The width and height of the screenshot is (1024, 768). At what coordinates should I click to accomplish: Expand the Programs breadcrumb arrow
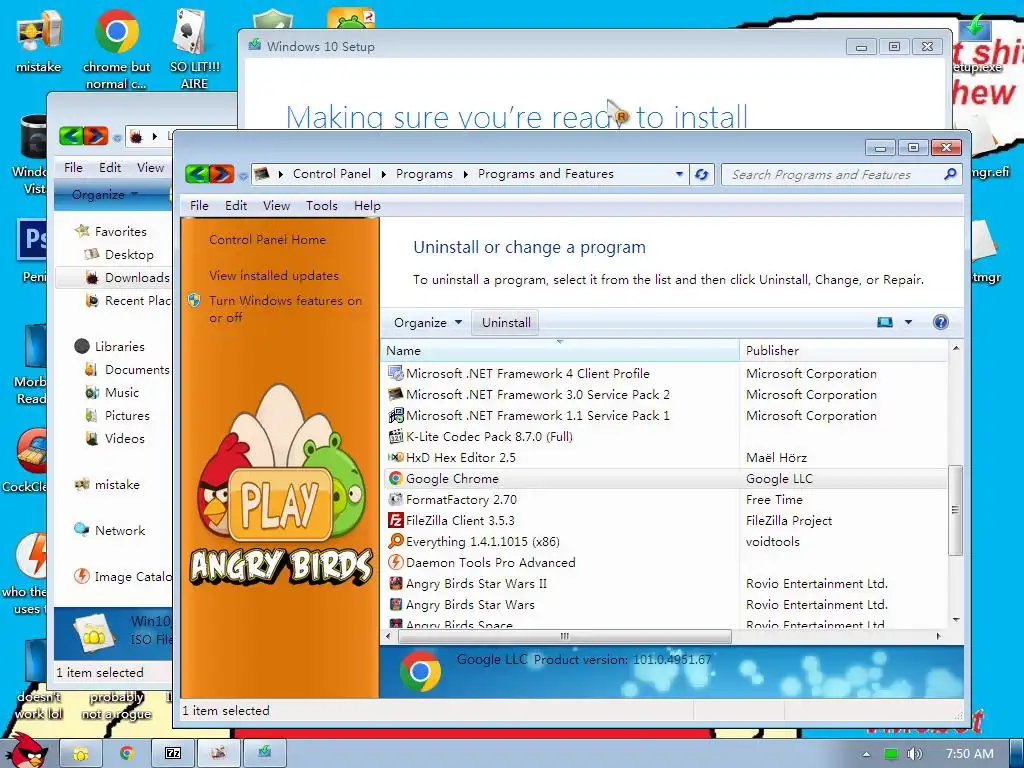466,174
